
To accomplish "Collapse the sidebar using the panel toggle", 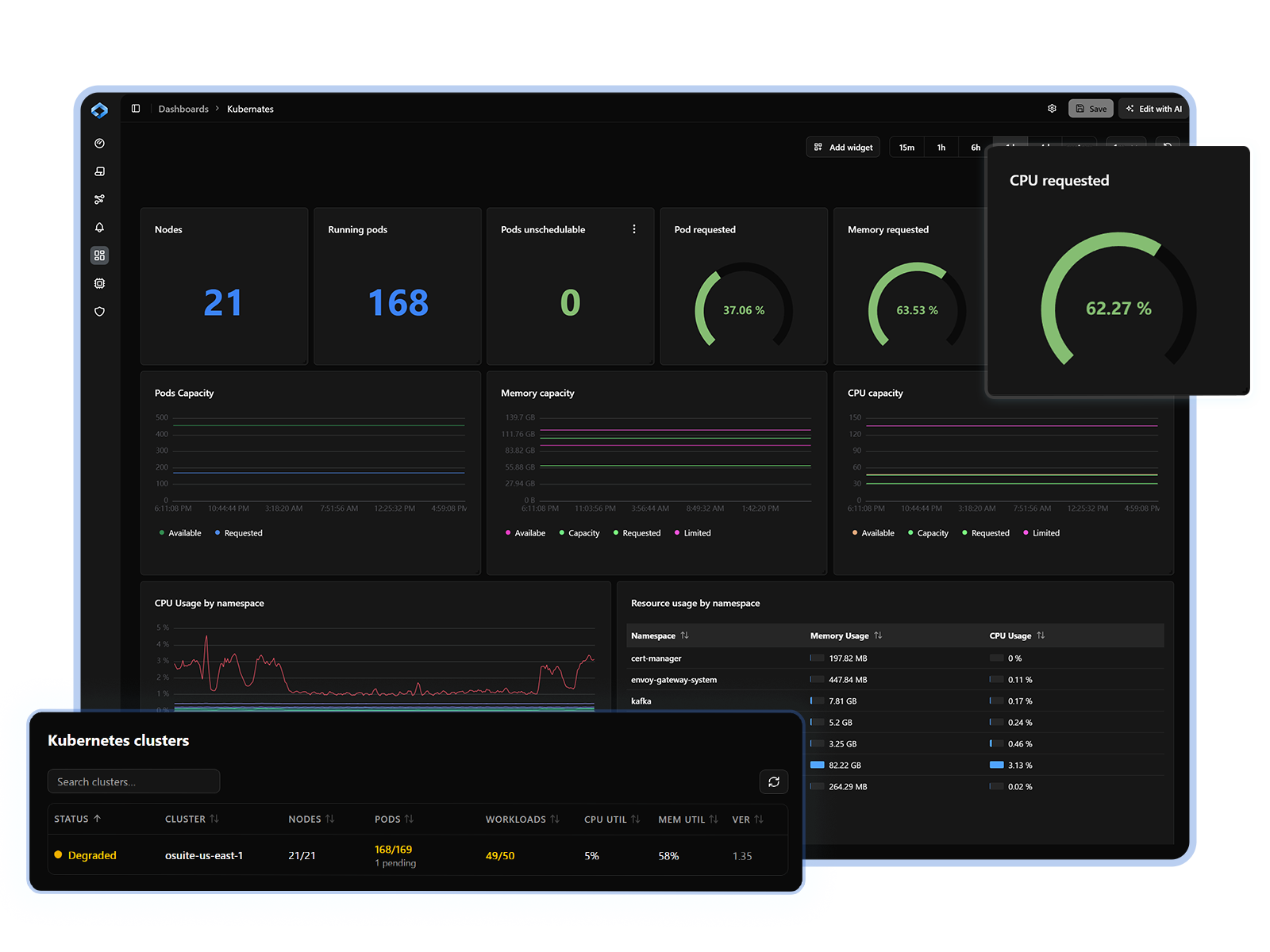I will coord(135,109).
